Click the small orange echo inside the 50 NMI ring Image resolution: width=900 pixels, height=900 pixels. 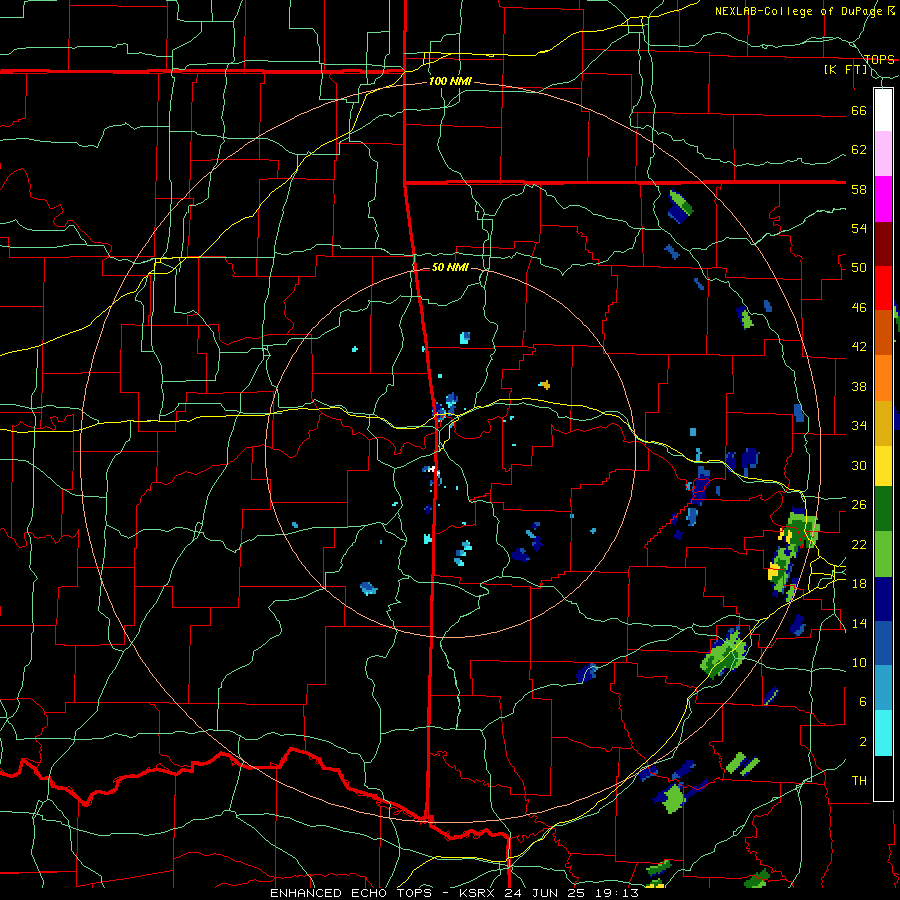pyautogui.click(x=545, y=385)
